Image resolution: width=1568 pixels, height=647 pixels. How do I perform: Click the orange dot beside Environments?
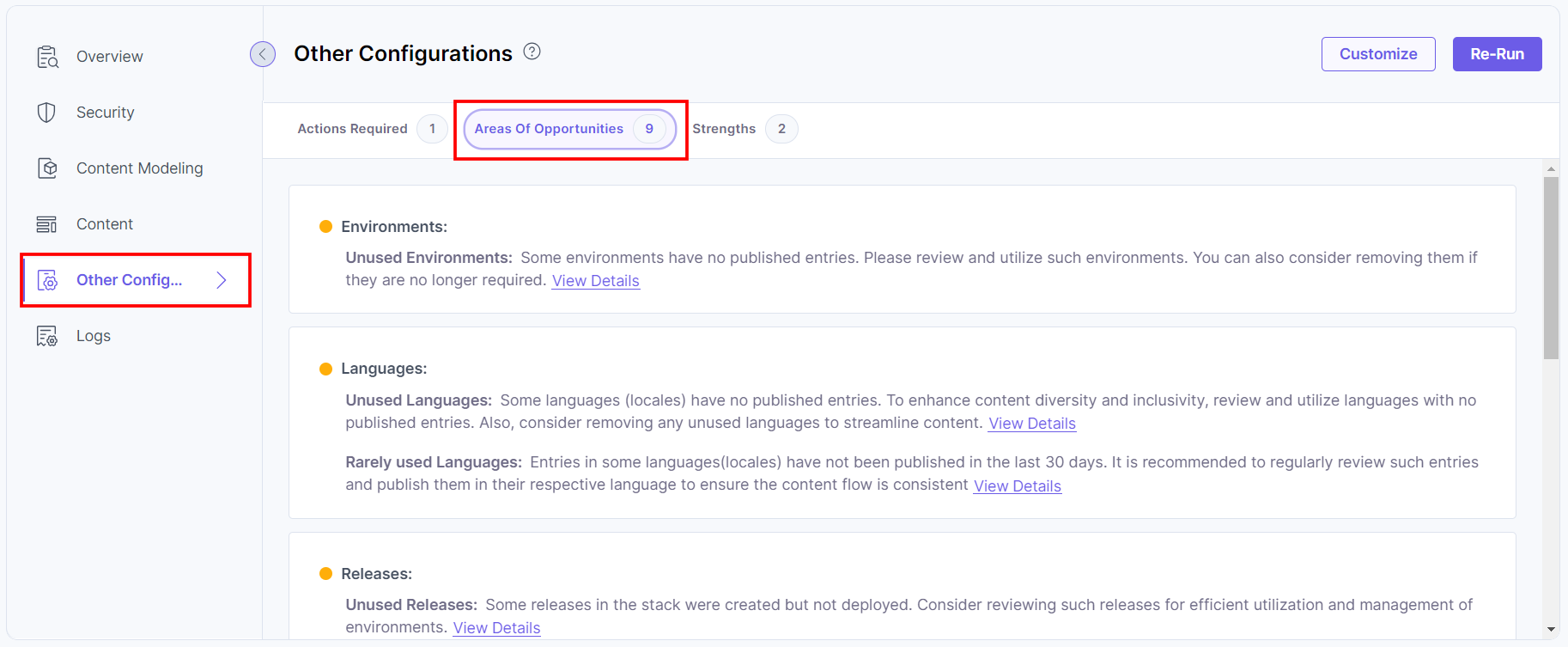pyautogui.click(x=325, y=227)
